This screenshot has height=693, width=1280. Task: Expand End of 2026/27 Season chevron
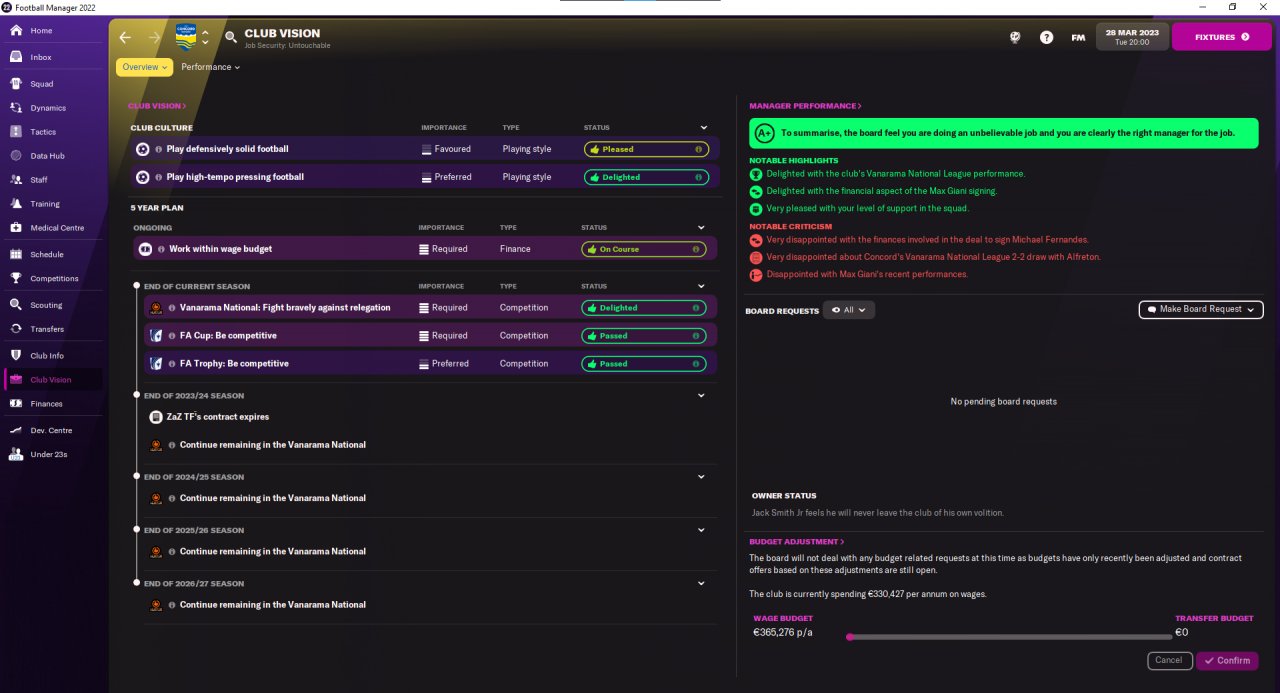(x=702, y=583)
